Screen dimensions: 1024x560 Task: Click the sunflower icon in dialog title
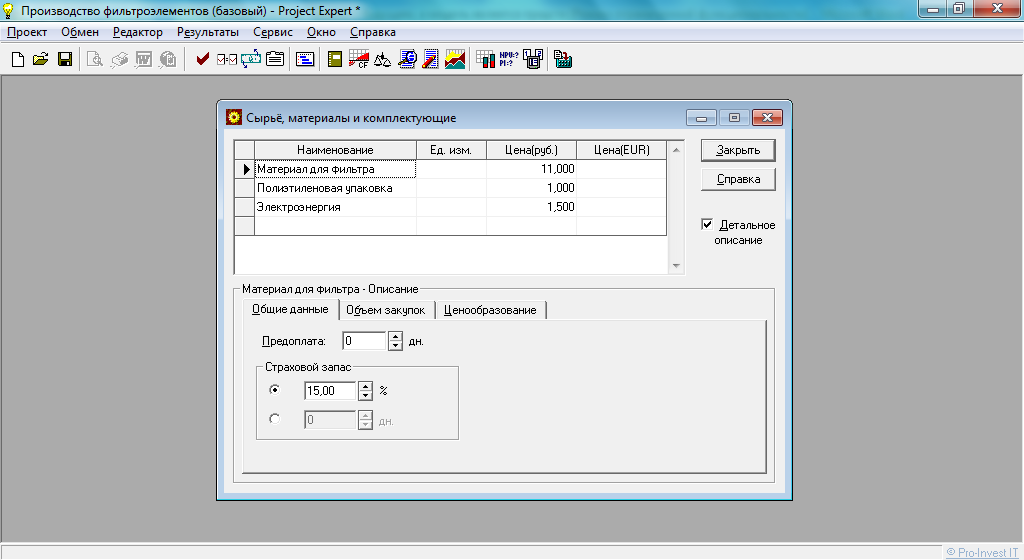tap(233, 117)
